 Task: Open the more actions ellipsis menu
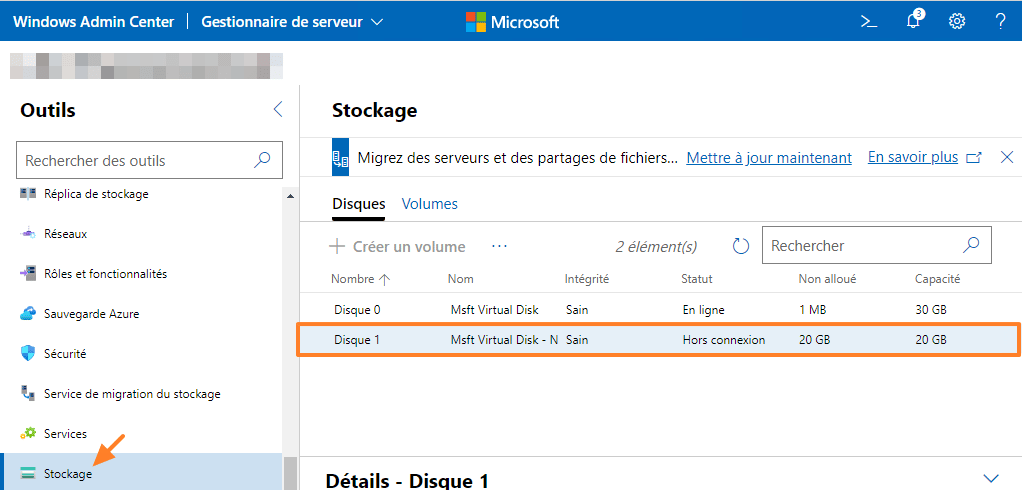[x=500, y=246]
